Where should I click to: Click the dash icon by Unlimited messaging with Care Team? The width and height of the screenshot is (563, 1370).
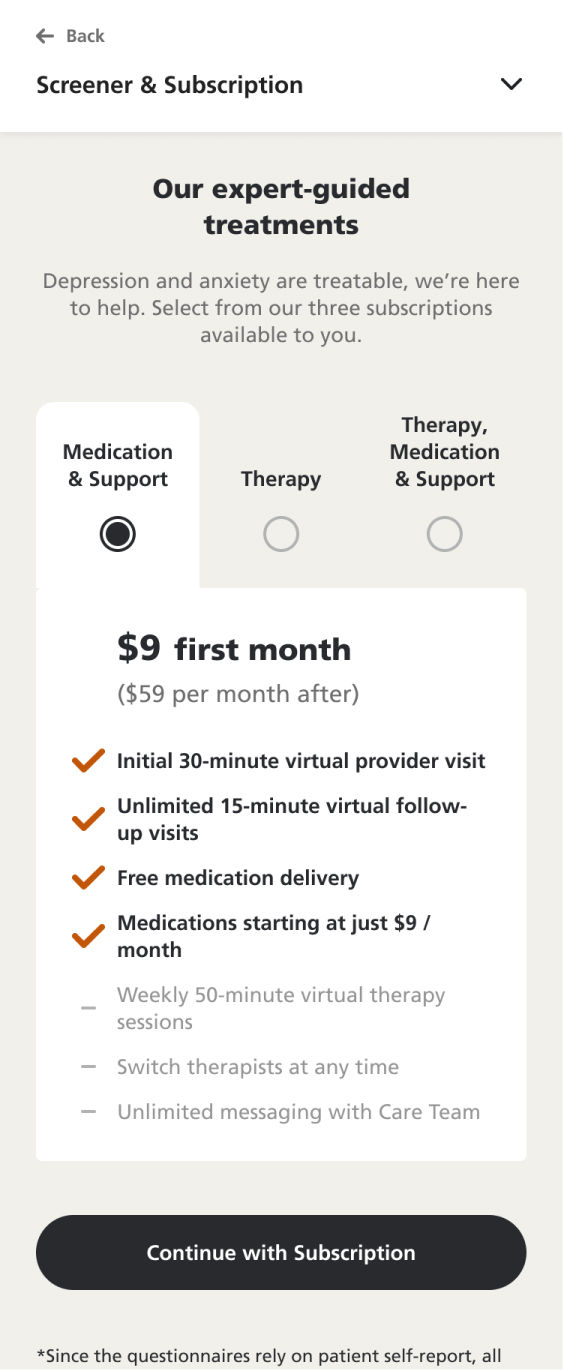click(x=88, y=1112)
